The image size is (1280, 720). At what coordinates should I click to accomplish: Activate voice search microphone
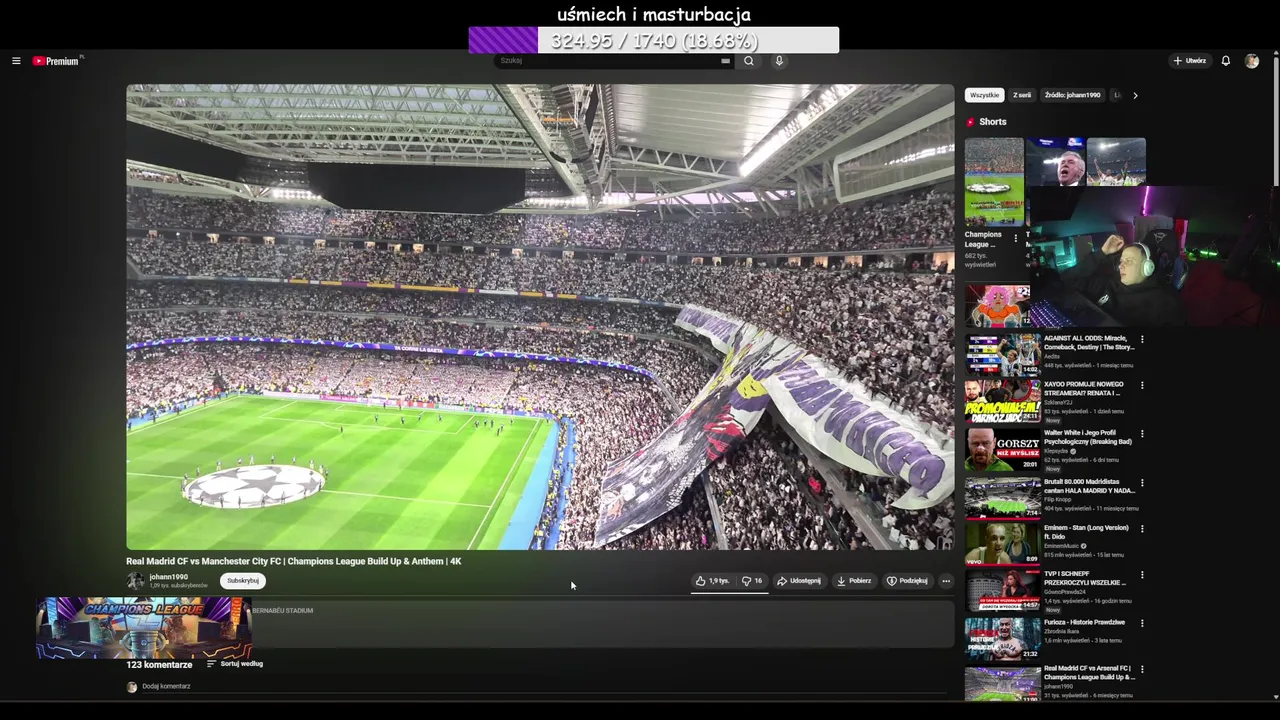[779, 61]
